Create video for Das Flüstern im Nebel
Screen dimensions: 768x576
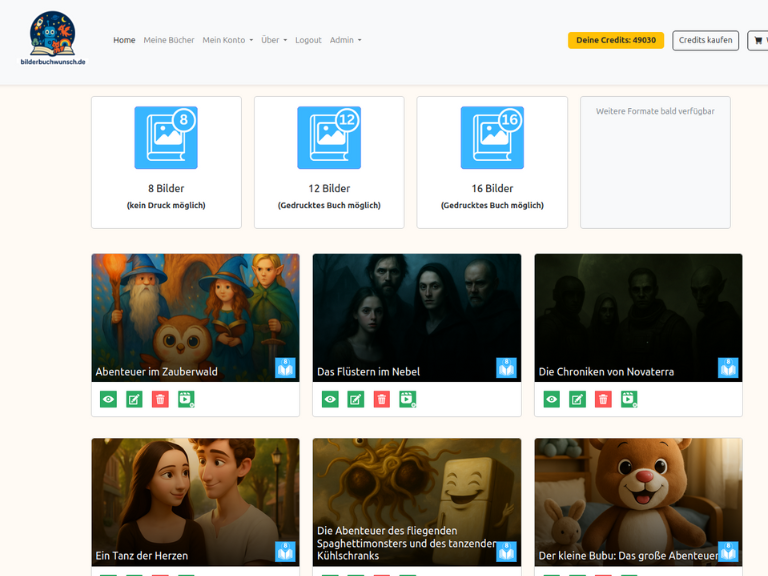408,399
